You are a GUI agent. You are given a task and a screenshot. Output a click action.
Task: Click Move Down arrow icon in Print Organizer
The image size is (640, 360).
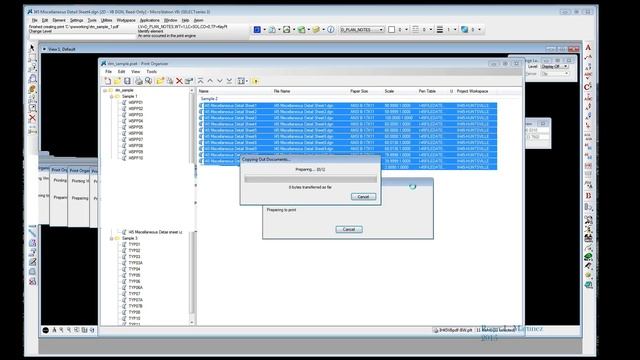(x=220, y=81)
